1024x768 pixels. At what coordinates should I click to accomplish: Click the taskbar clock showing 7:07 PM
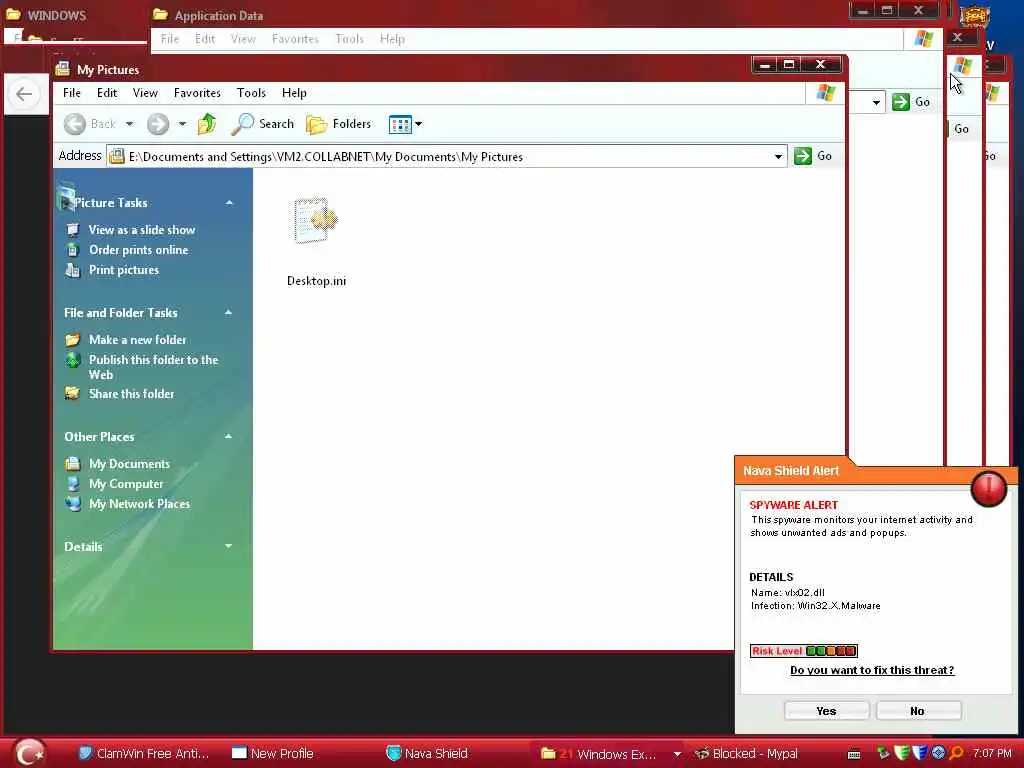[992, 754]
